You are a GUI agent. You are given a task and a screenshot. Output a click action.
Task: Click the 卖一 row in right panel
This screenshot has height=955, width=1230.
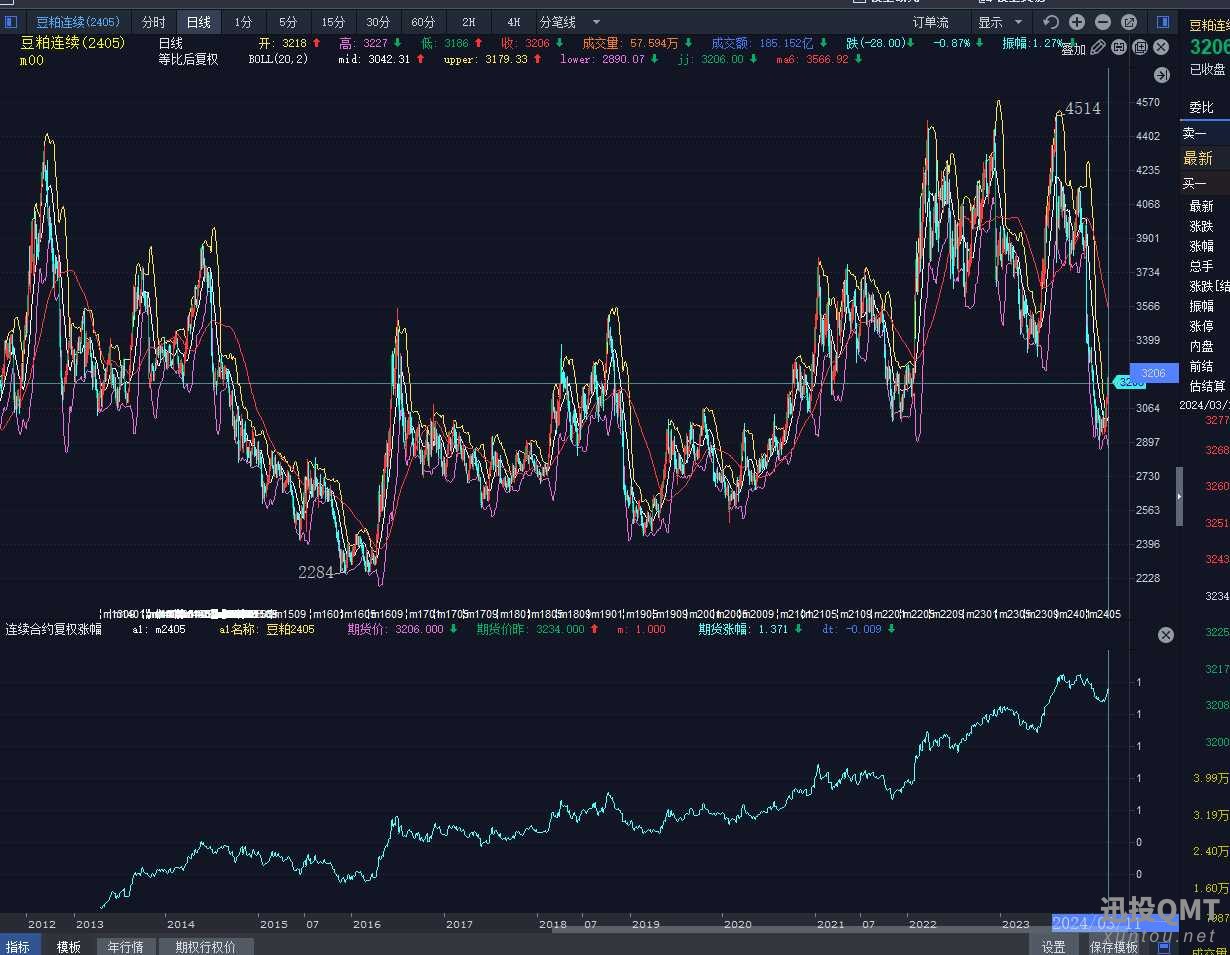pos(1205,133)
